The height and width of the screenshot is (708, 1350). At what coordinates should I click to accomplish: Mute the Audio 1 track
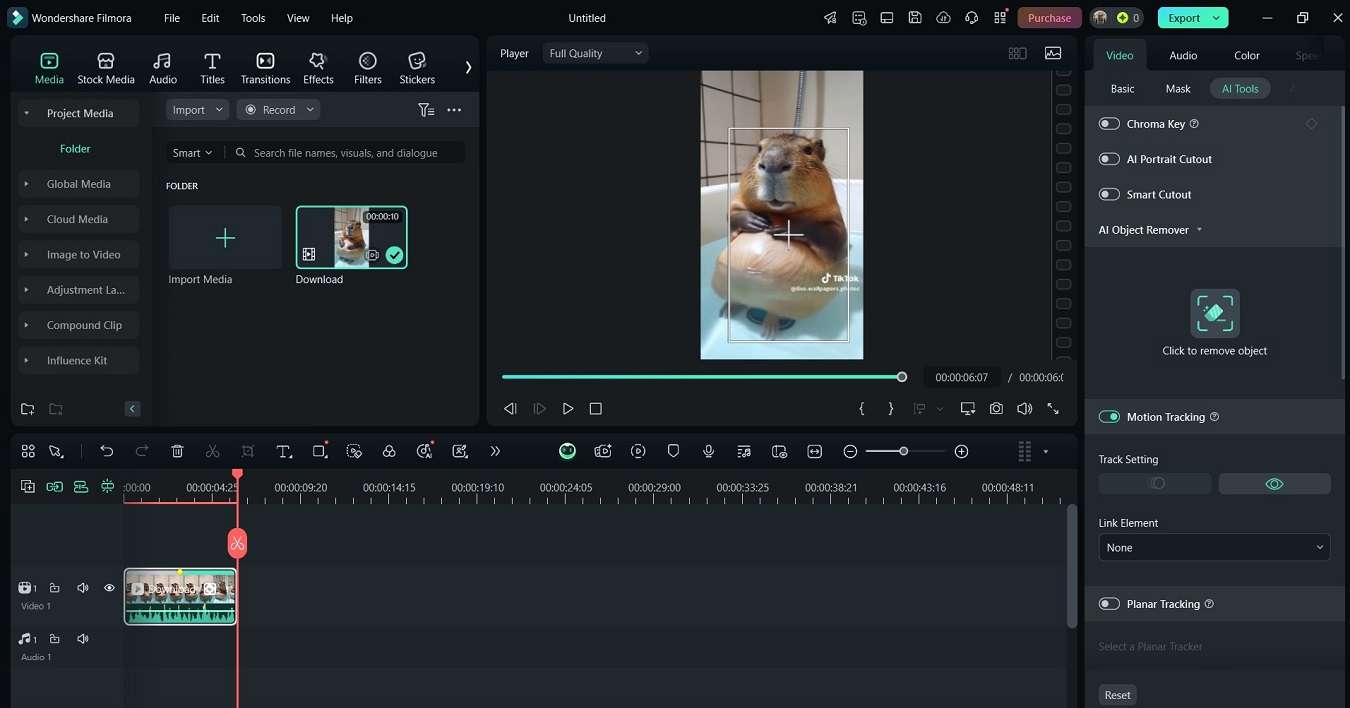point(83,639)
